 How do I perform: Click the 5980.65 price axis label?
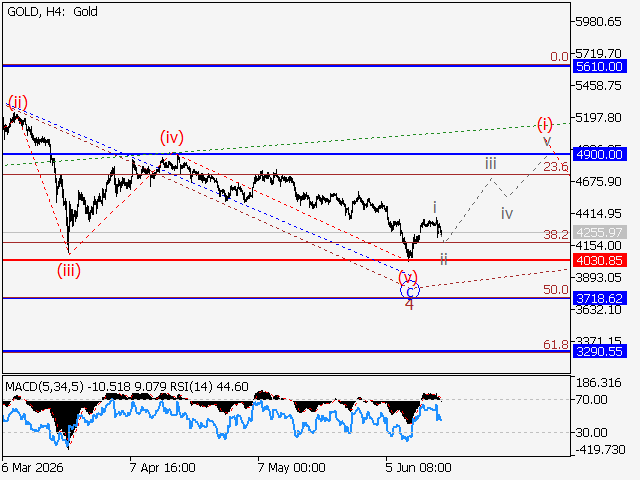(x=598, y=22)
